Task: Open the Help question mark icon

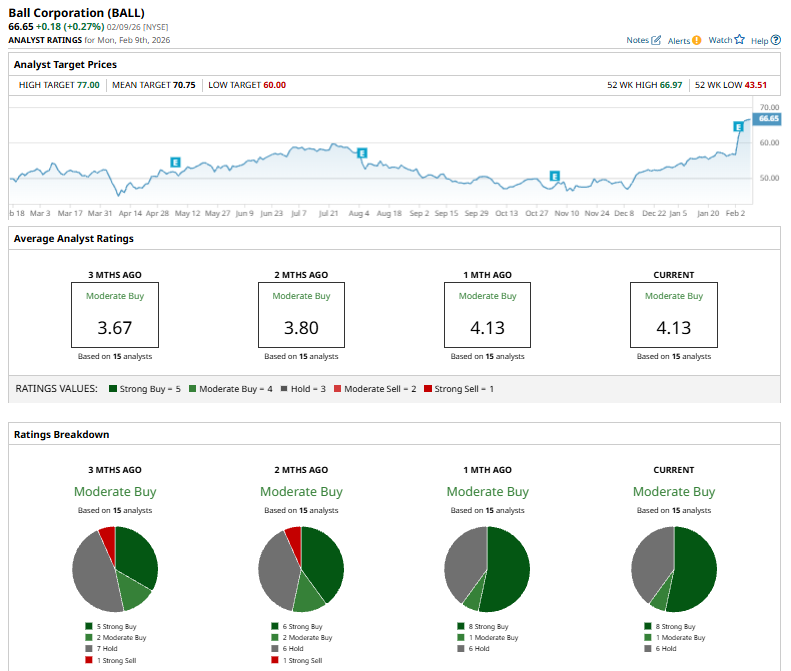Action: click(776, 40)
